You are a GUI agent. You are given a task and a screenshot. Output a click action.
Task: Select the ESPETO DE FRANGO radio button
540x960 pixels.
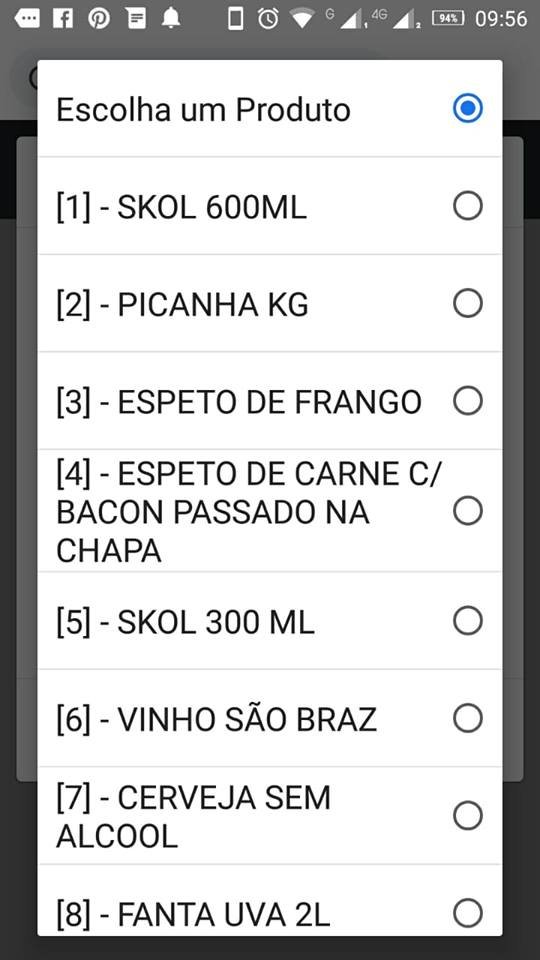pyautogui.click(x=468, y=400)
